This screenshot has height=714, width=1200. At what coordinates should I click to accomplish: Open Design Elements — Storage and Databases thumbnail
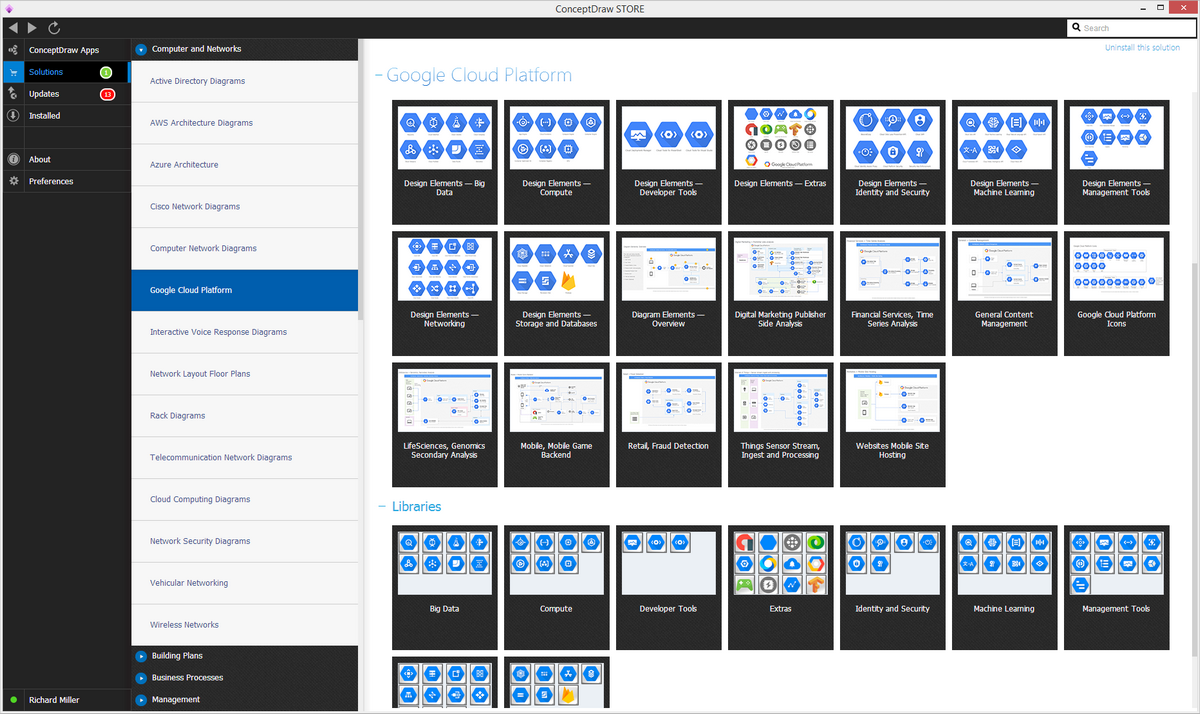pyautogui.click(x=557, y=293)
